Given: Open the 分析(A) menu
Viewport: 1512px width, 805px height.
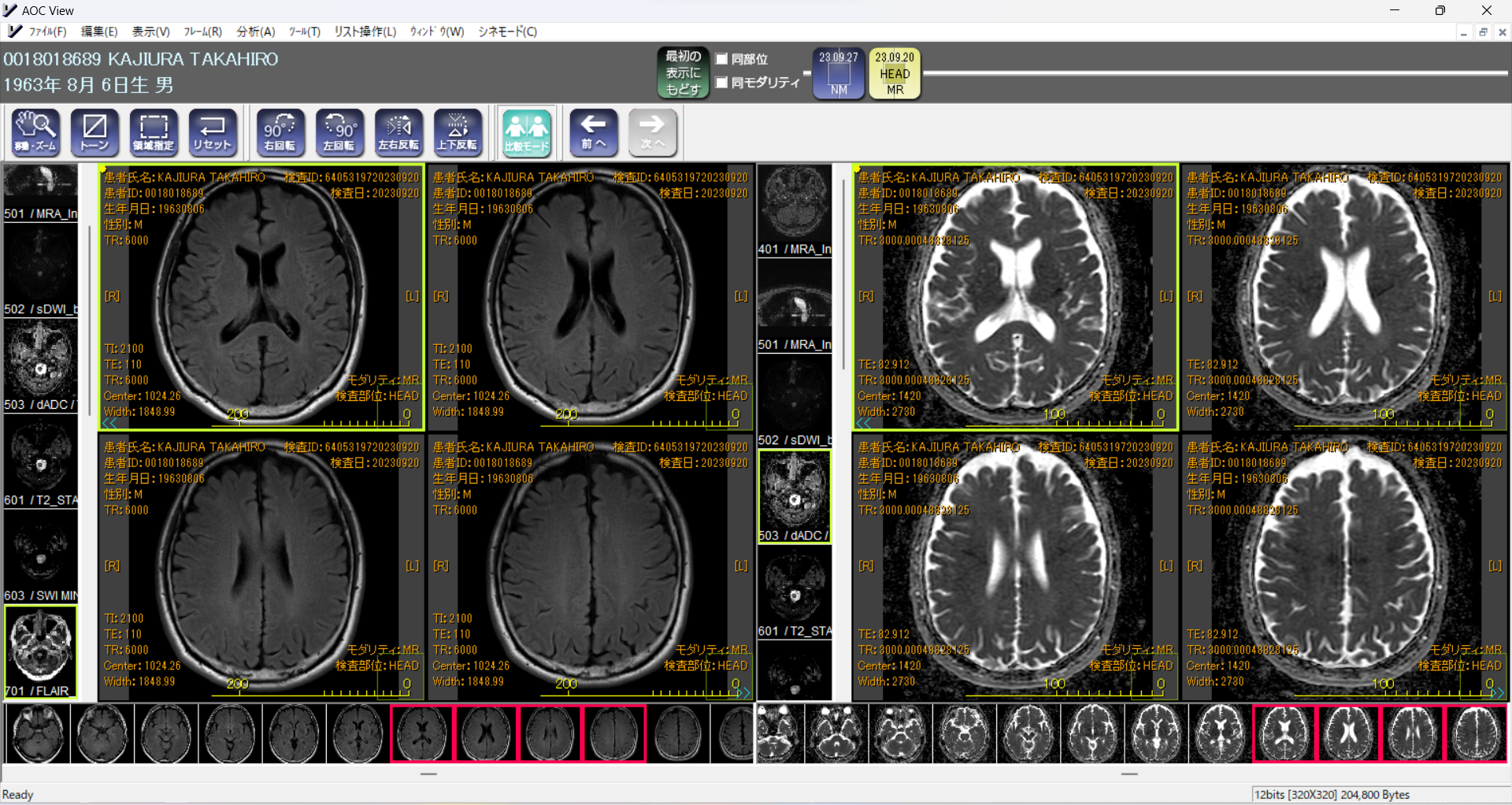Looking at the screenshot, I should point(256,32).
